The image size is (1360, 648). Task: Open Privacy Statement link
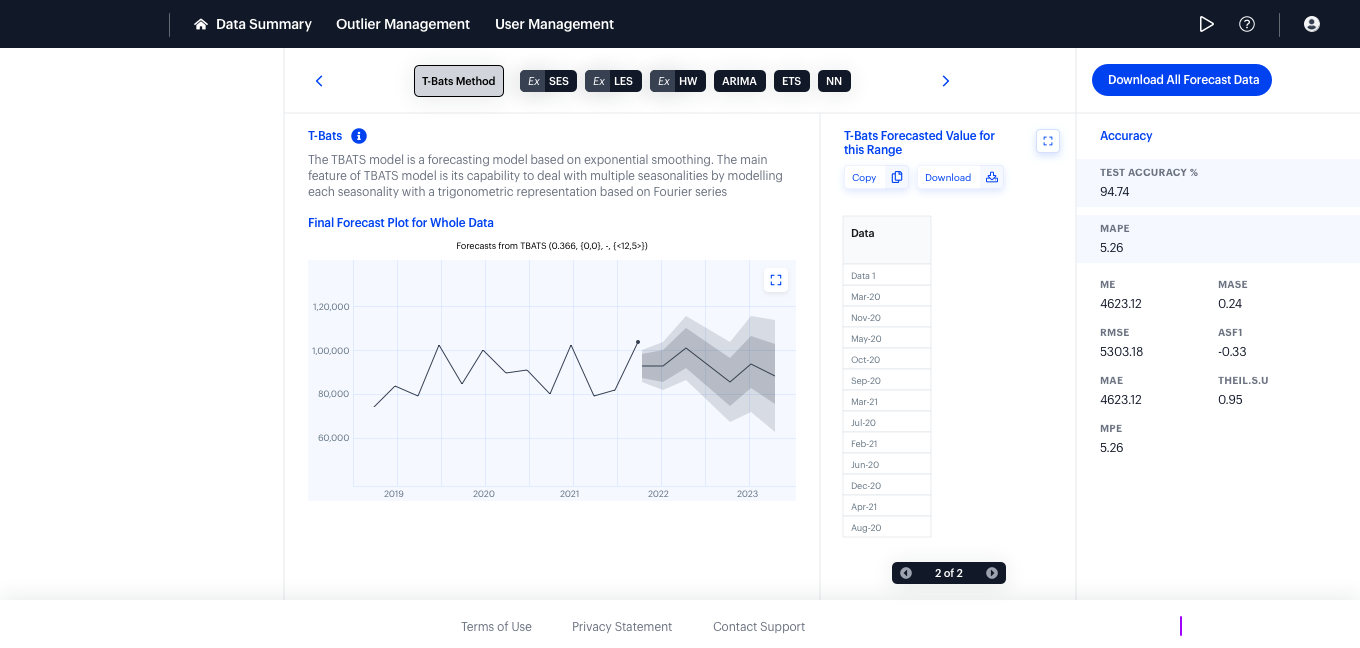tap(622, 627)
